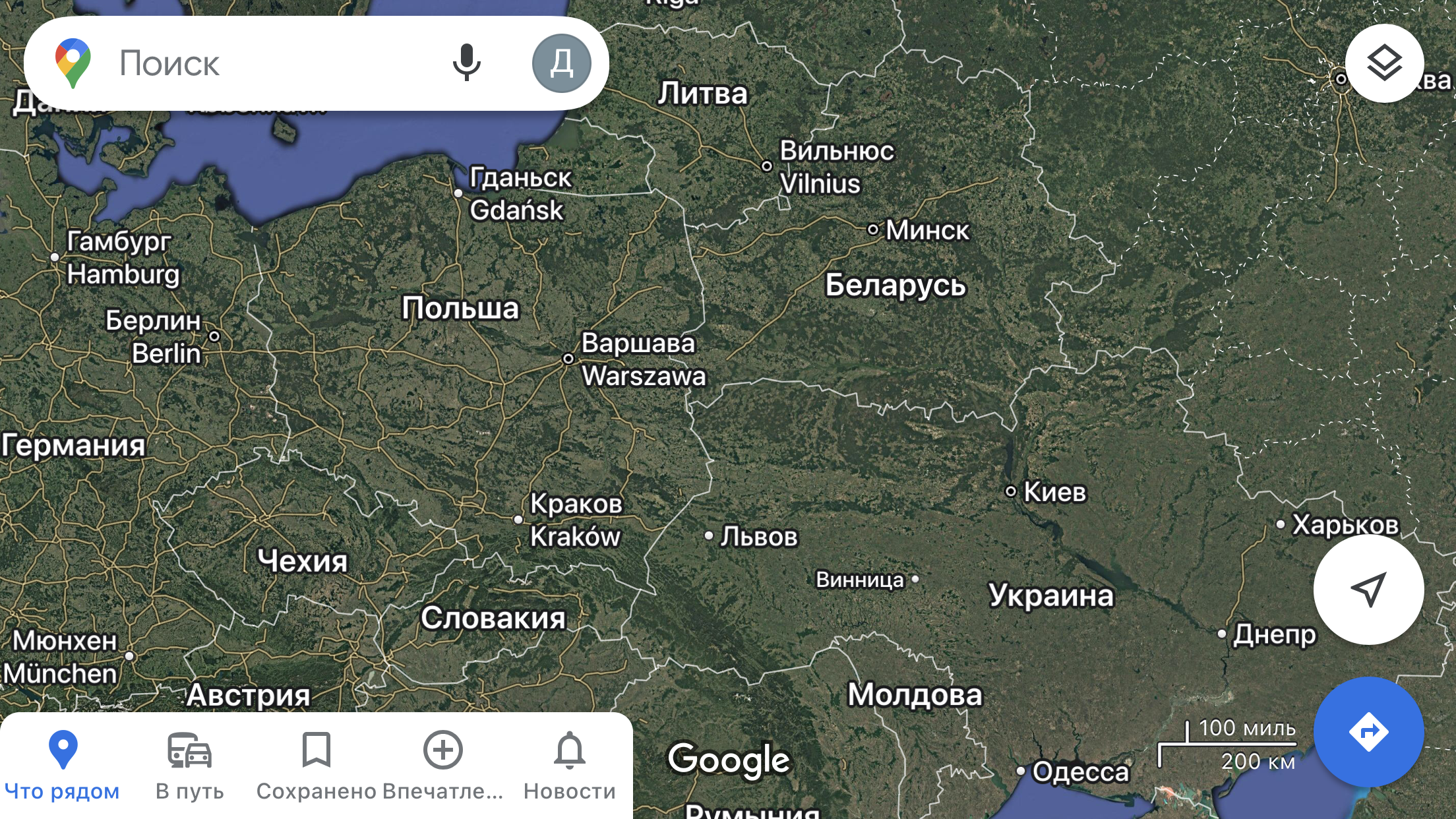This screenshot has width=1456, height=819.
Task: Click the Google logo watermark
Action: point(728,760)
